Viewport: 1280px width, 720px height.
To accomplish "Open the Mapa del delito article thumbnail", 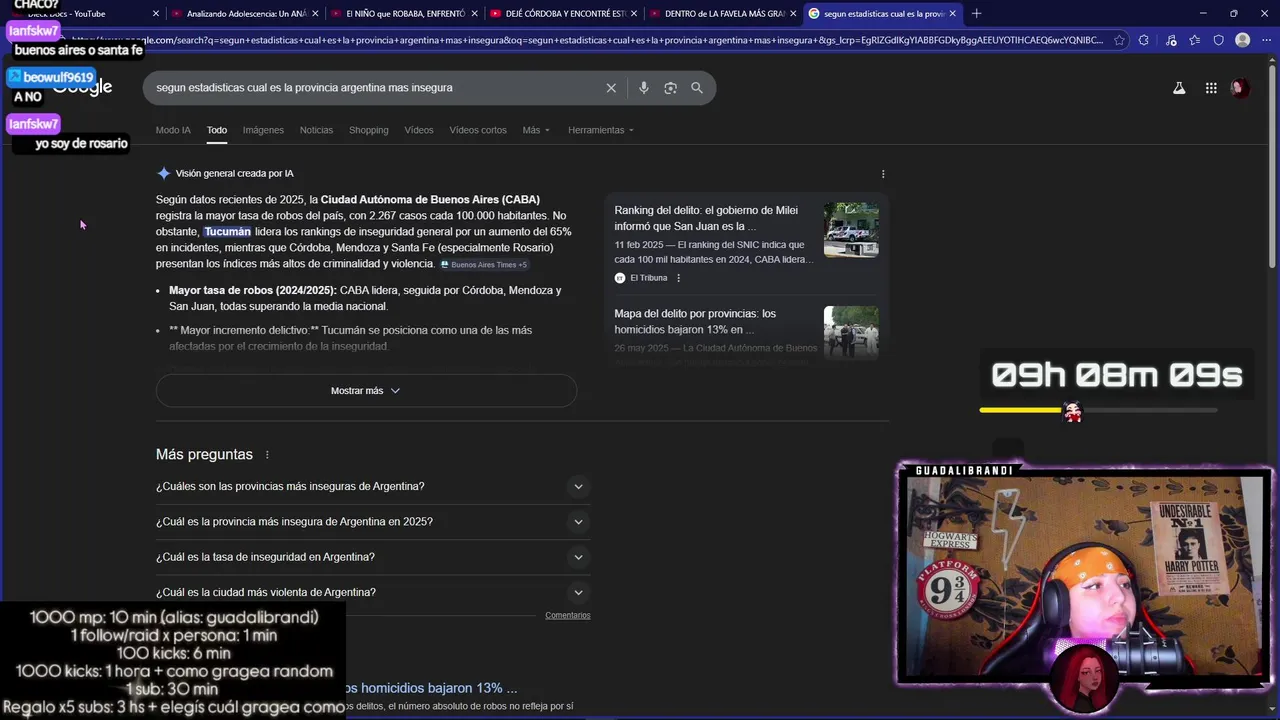I will (851, 332).
